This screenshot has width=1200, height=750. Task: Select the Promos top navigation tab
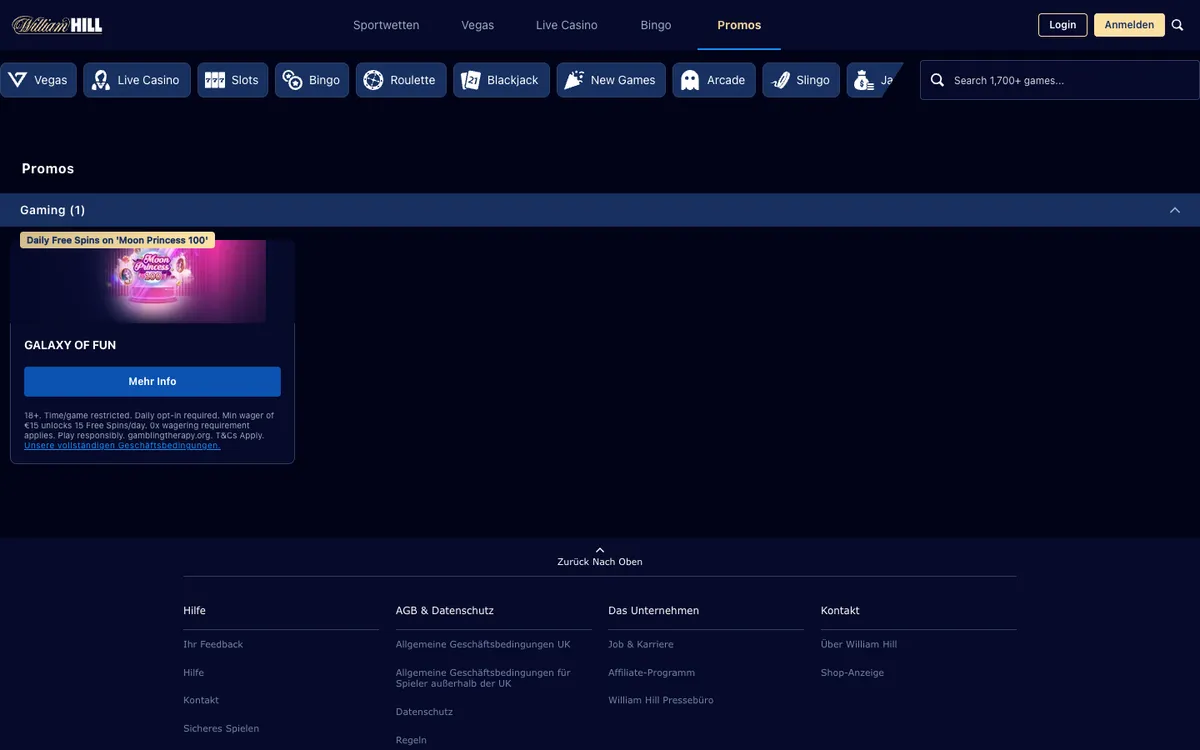click(739, 25)
